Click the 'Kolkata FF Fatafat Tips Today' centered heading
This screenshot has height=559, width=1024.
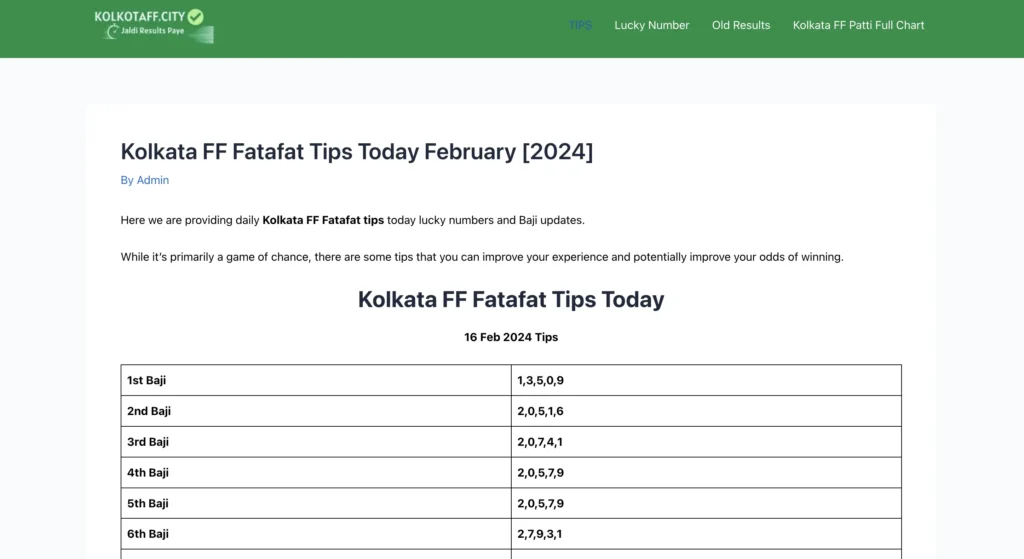tap(511, 299)
